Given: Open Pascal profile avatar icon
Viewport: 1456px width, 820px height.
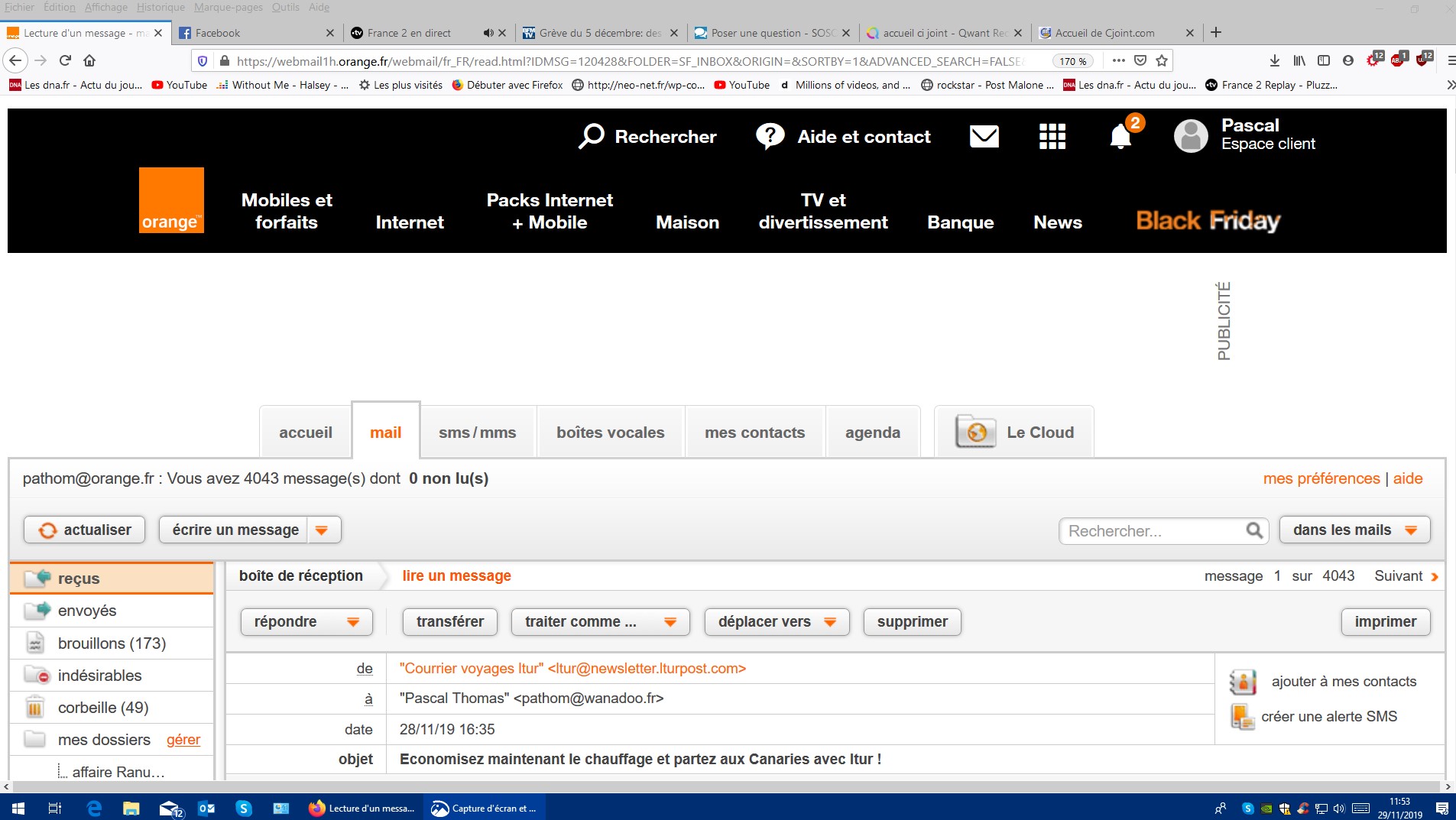Looking at the screenshot, I should 1191,136.
